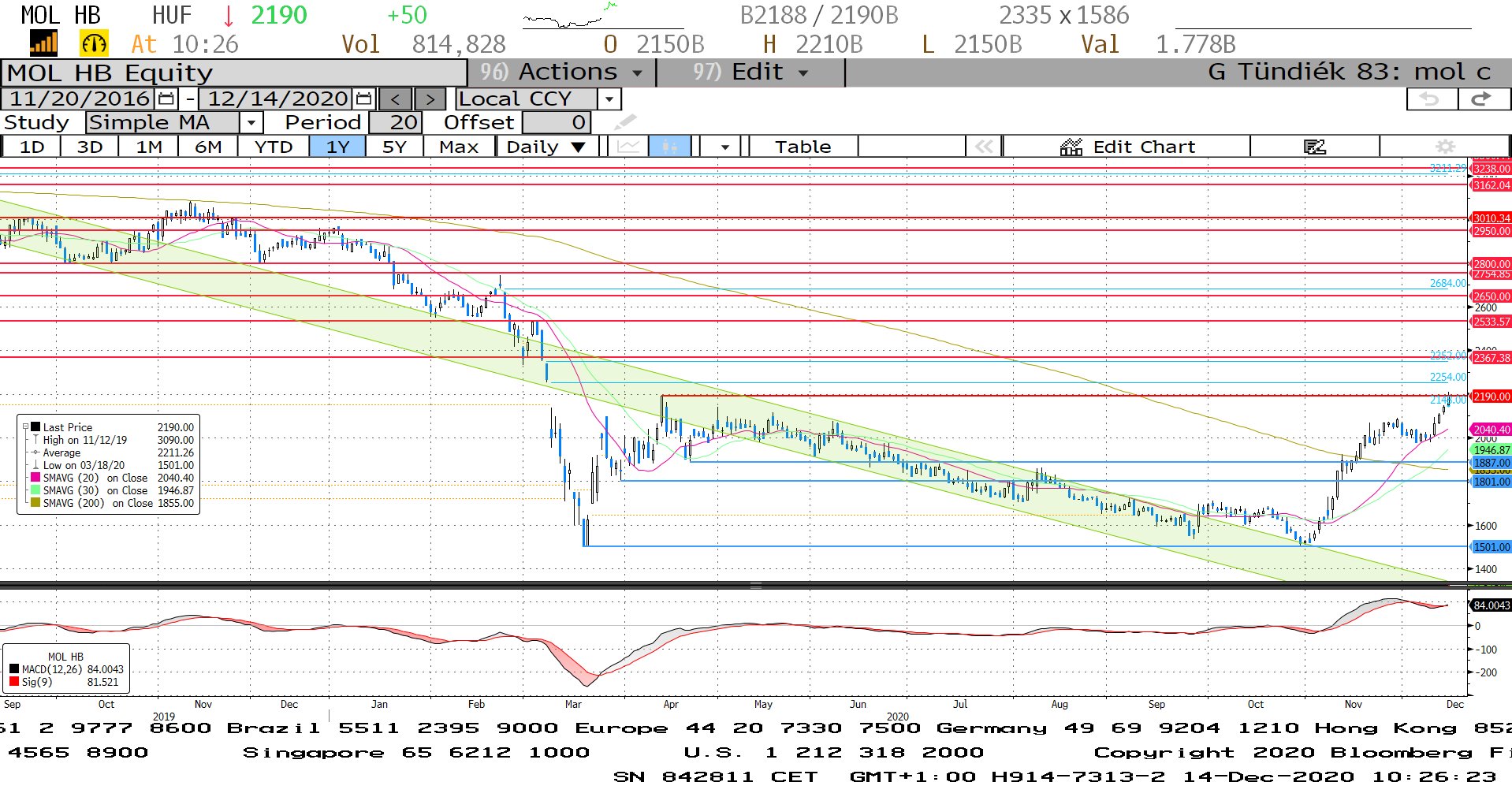The width and height of the screenshot is (1512, 808).
Task: Click the 3238.00 red level label
Action: click(1492, 169)
